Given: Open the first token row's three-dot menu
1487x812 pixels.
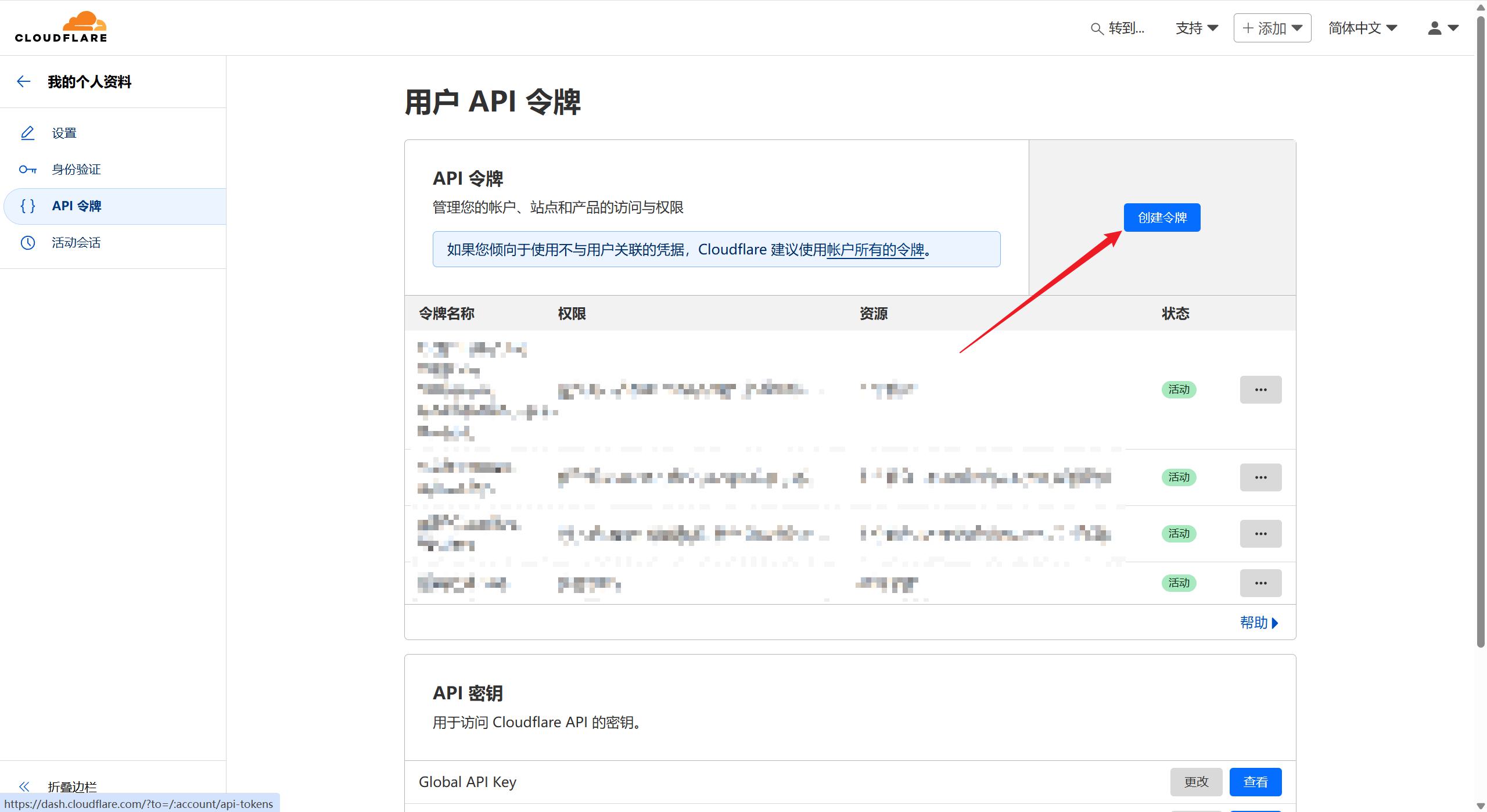Looking at the screenshot, I should [1260, 390].
